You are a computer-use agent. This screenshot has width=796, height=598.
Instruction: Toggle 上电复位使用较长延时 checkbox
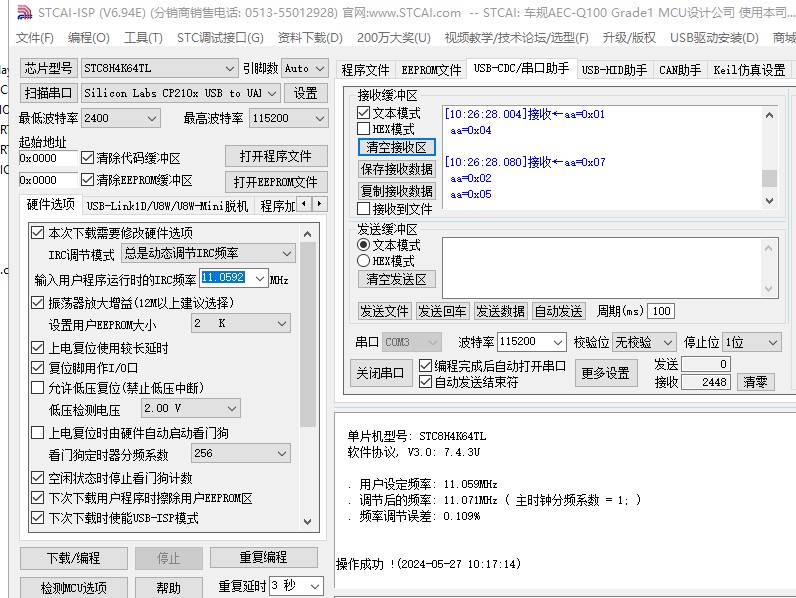38,348
